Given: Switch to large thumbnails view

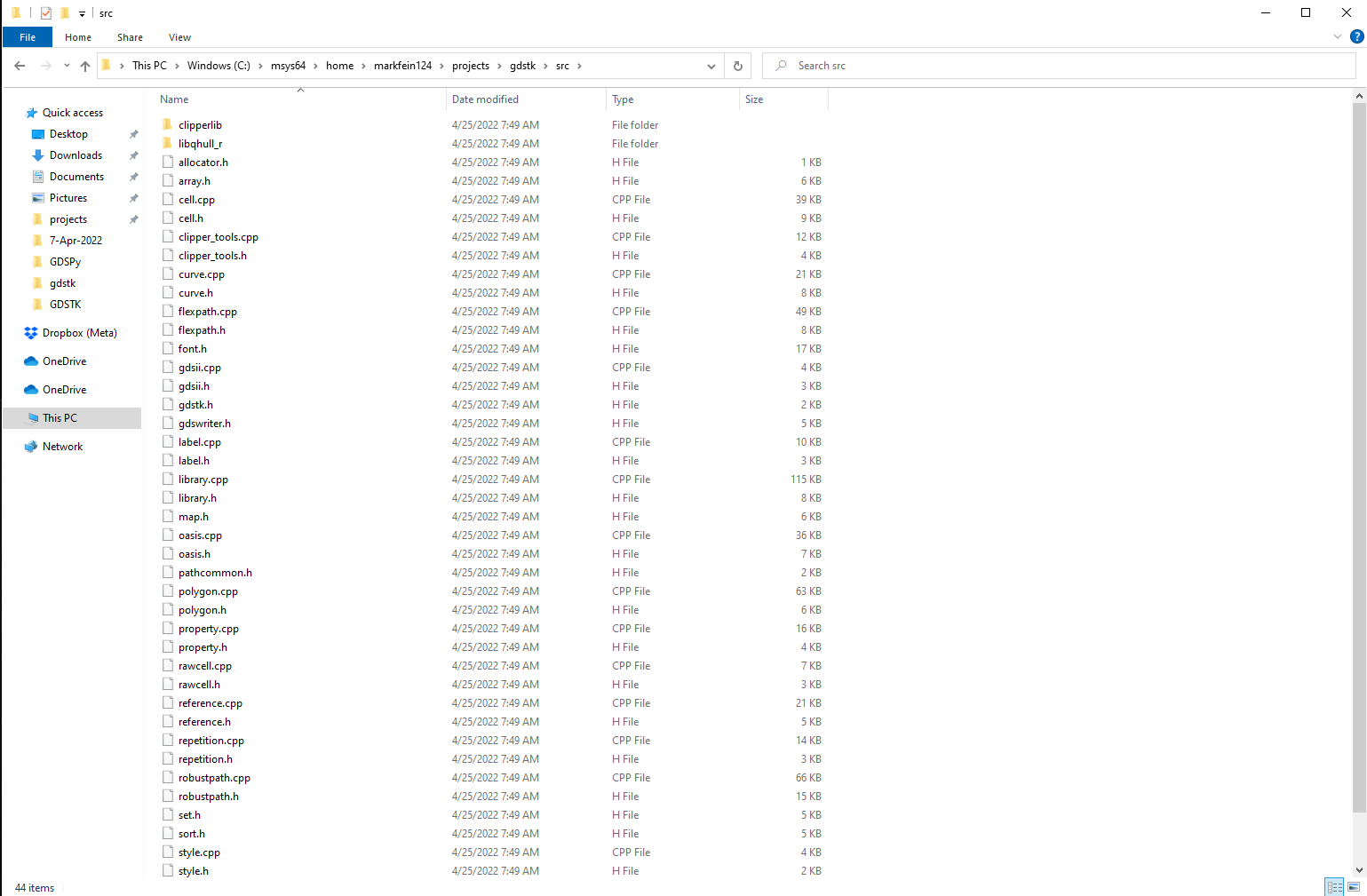Looking at the screenshot, I should pos(1354,886).
